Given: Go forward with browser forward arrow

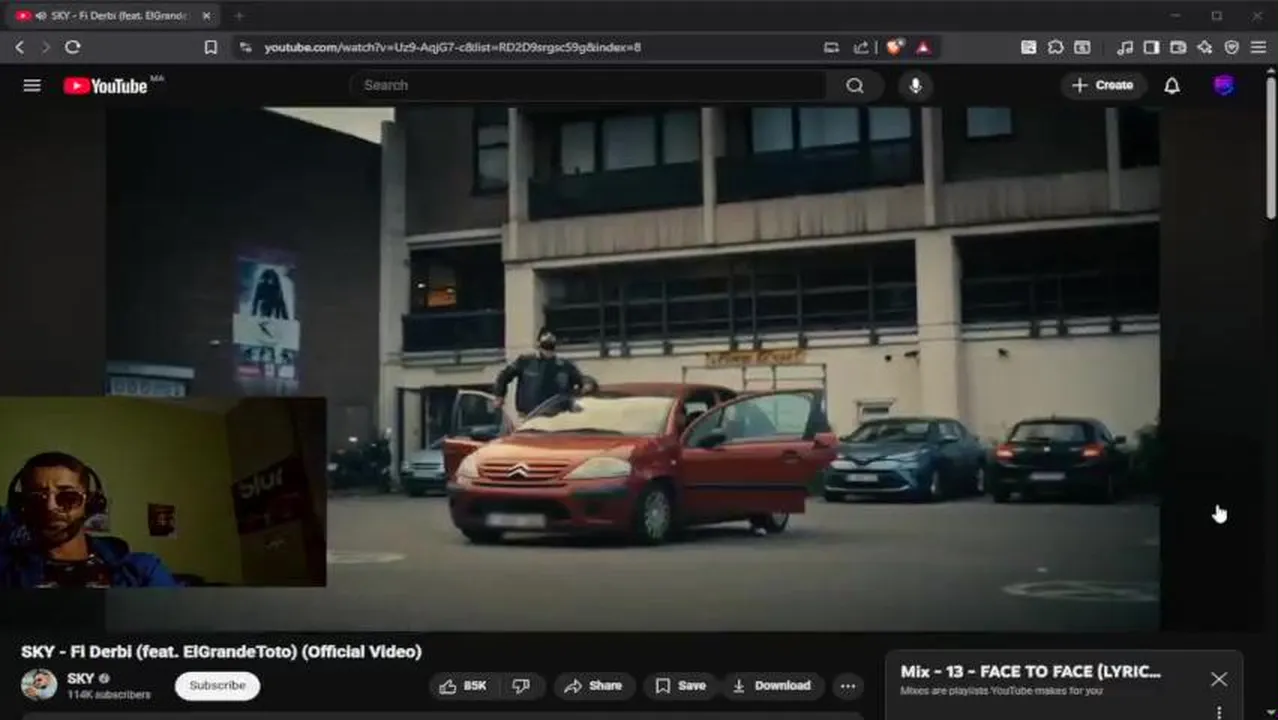Looking at the screenshot, I should pyautogui.click(x=45, y=47).
